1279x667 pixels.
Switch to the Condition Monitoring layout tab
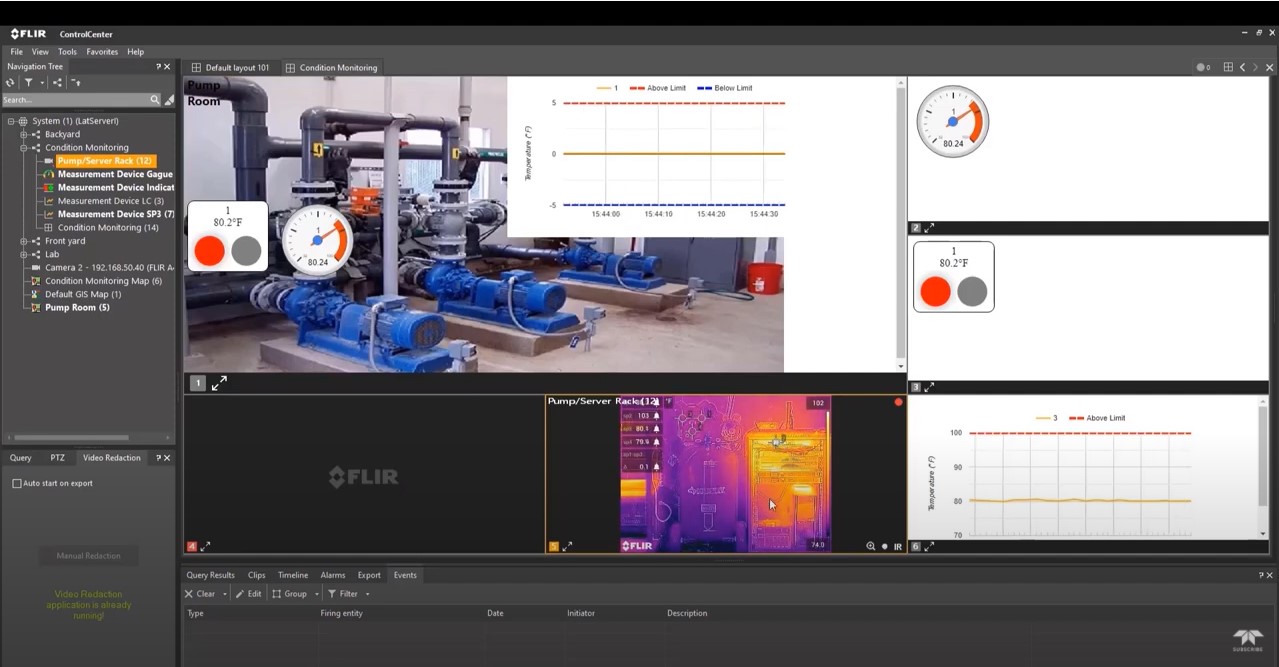point(331,68)
